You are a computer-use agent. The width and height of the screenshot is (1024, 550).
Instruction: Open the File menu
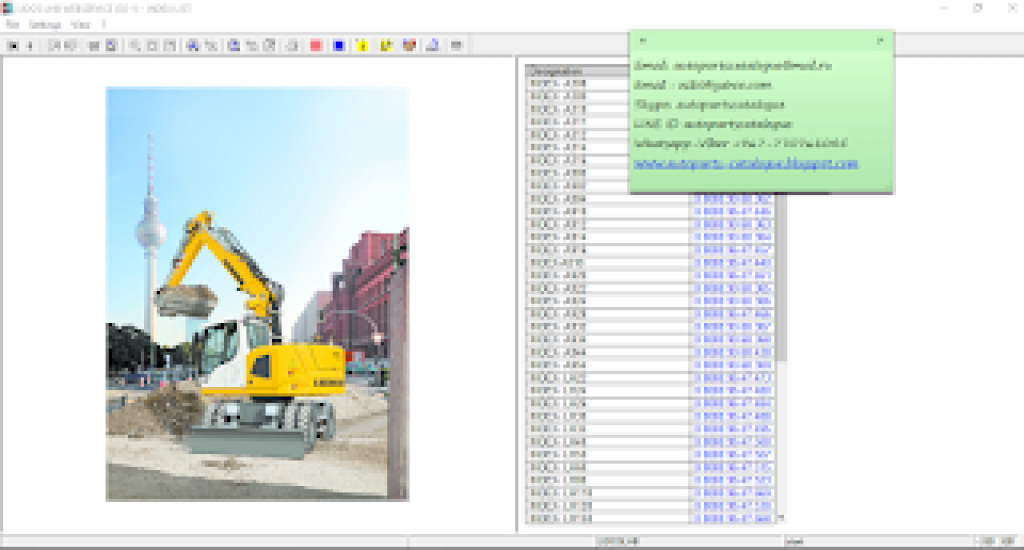coord(12,25)
